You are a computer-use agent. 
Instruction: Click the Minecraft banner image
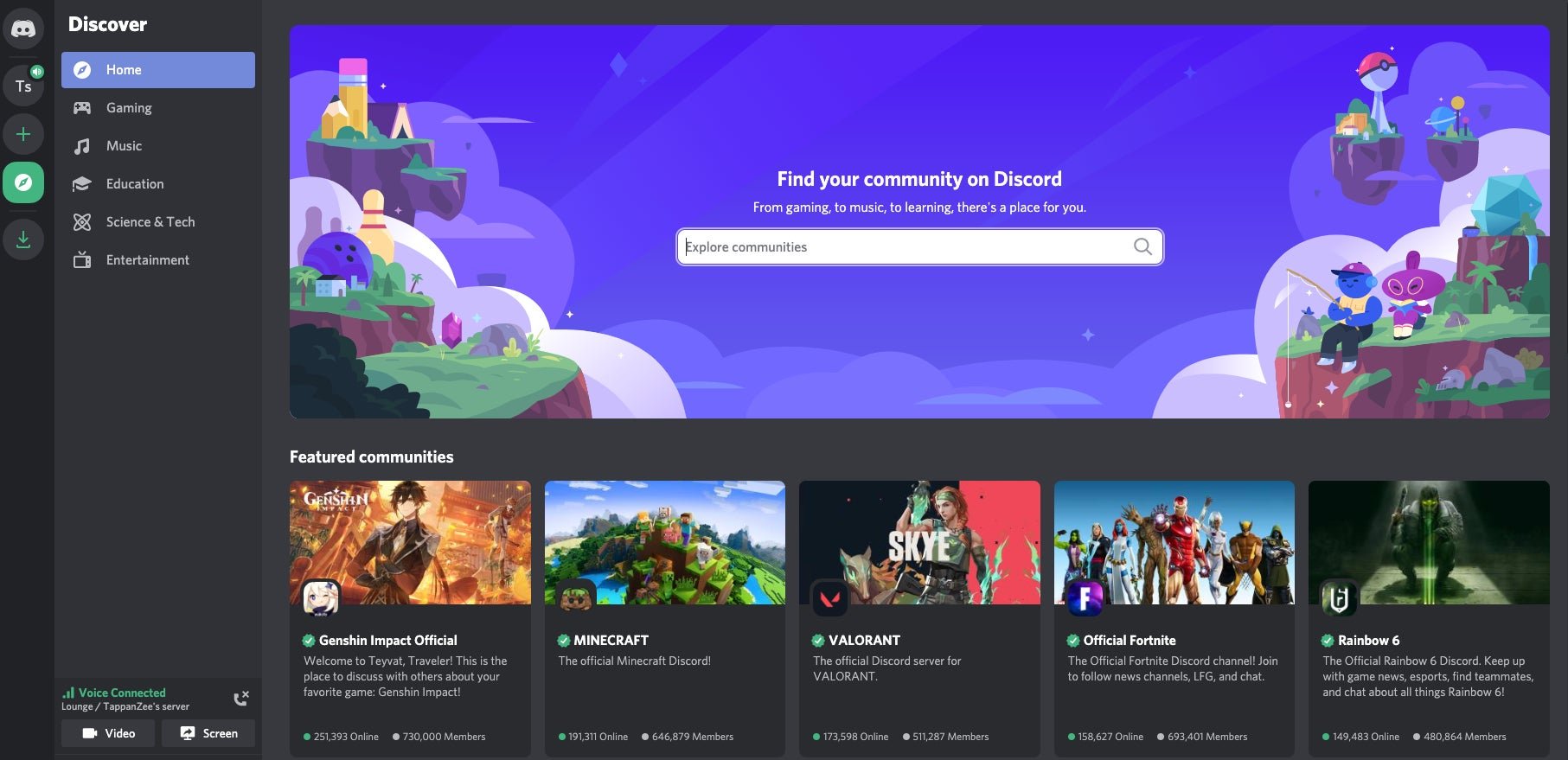click(x=665, y=542)
